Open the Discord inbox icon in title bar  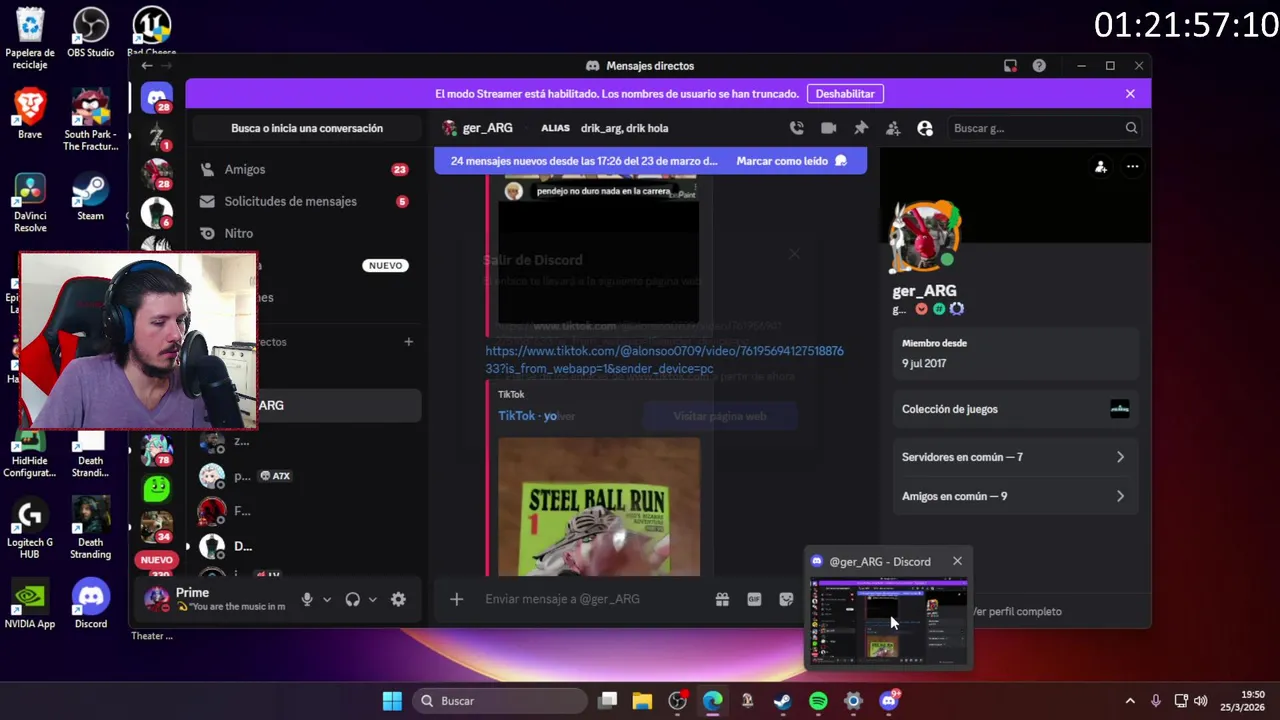(x=1010, y=66)
